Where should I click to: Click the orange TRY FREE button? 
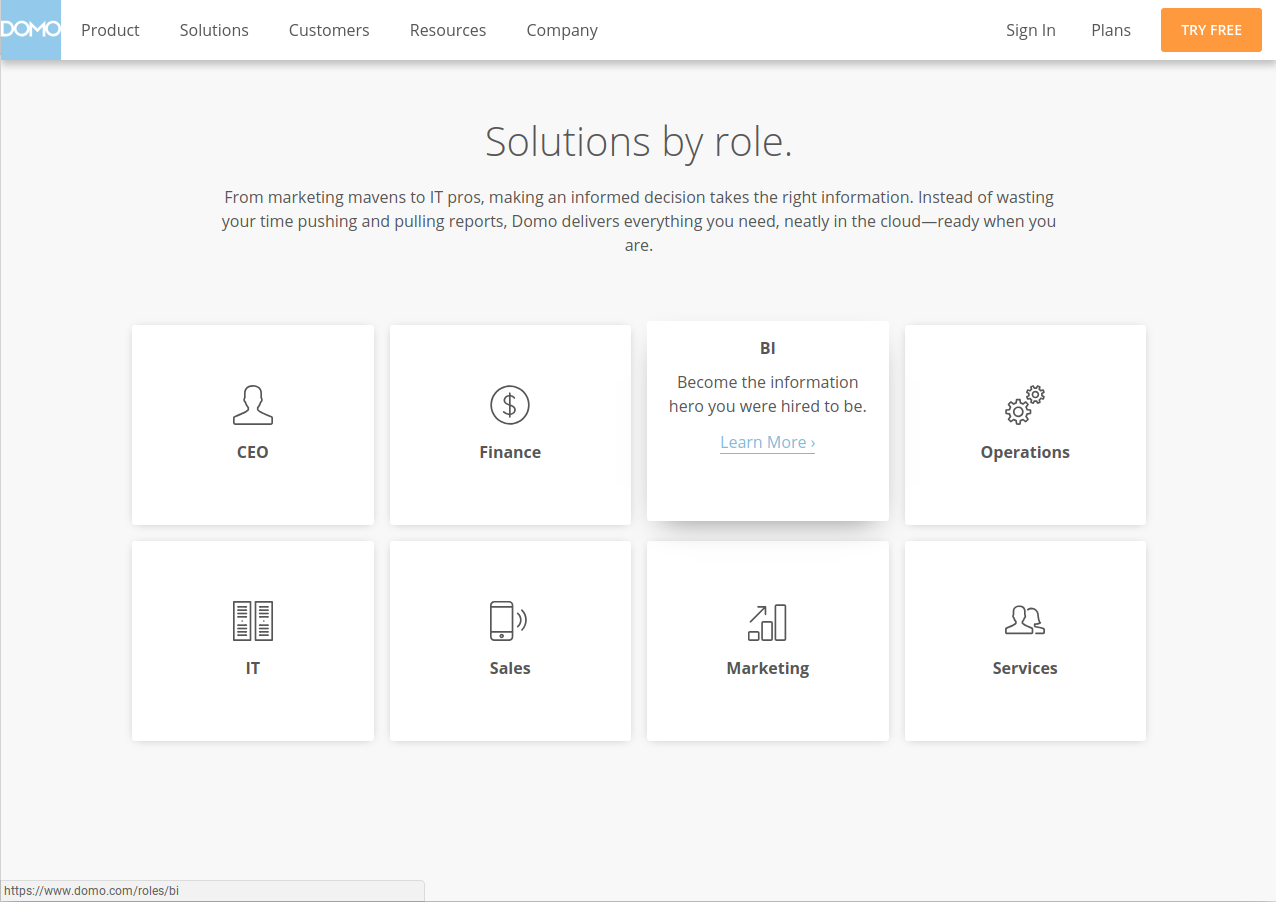coord(1211,30)
